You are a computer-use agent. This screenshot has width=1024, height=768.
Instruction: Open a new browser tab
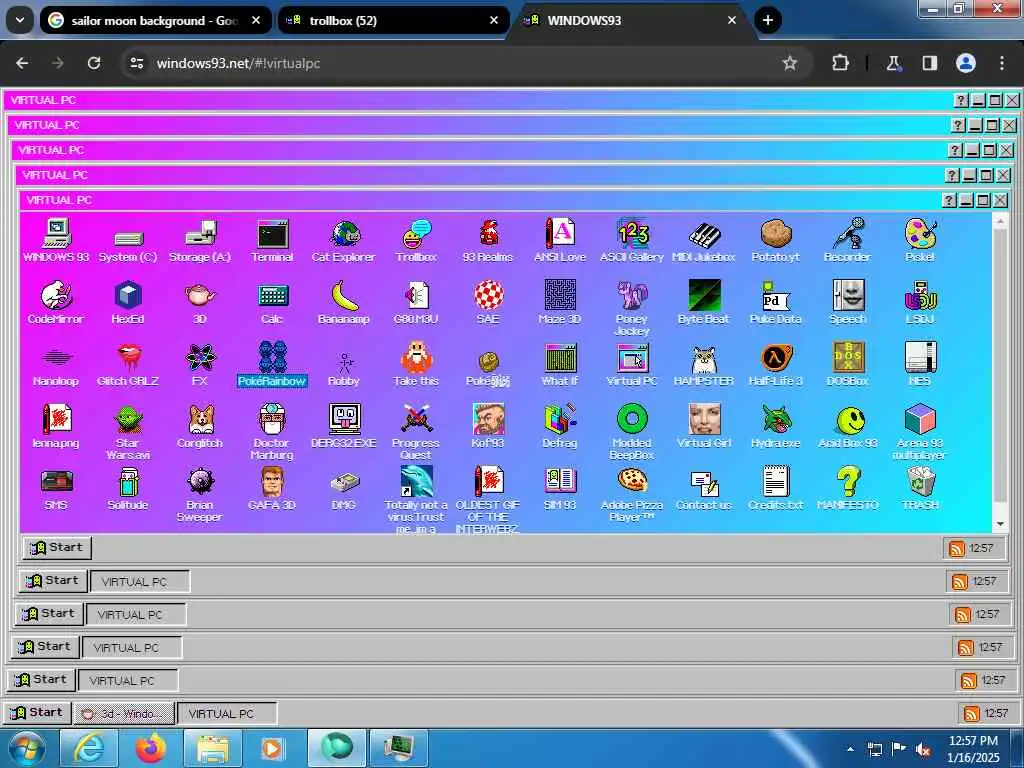click(768, 20)
